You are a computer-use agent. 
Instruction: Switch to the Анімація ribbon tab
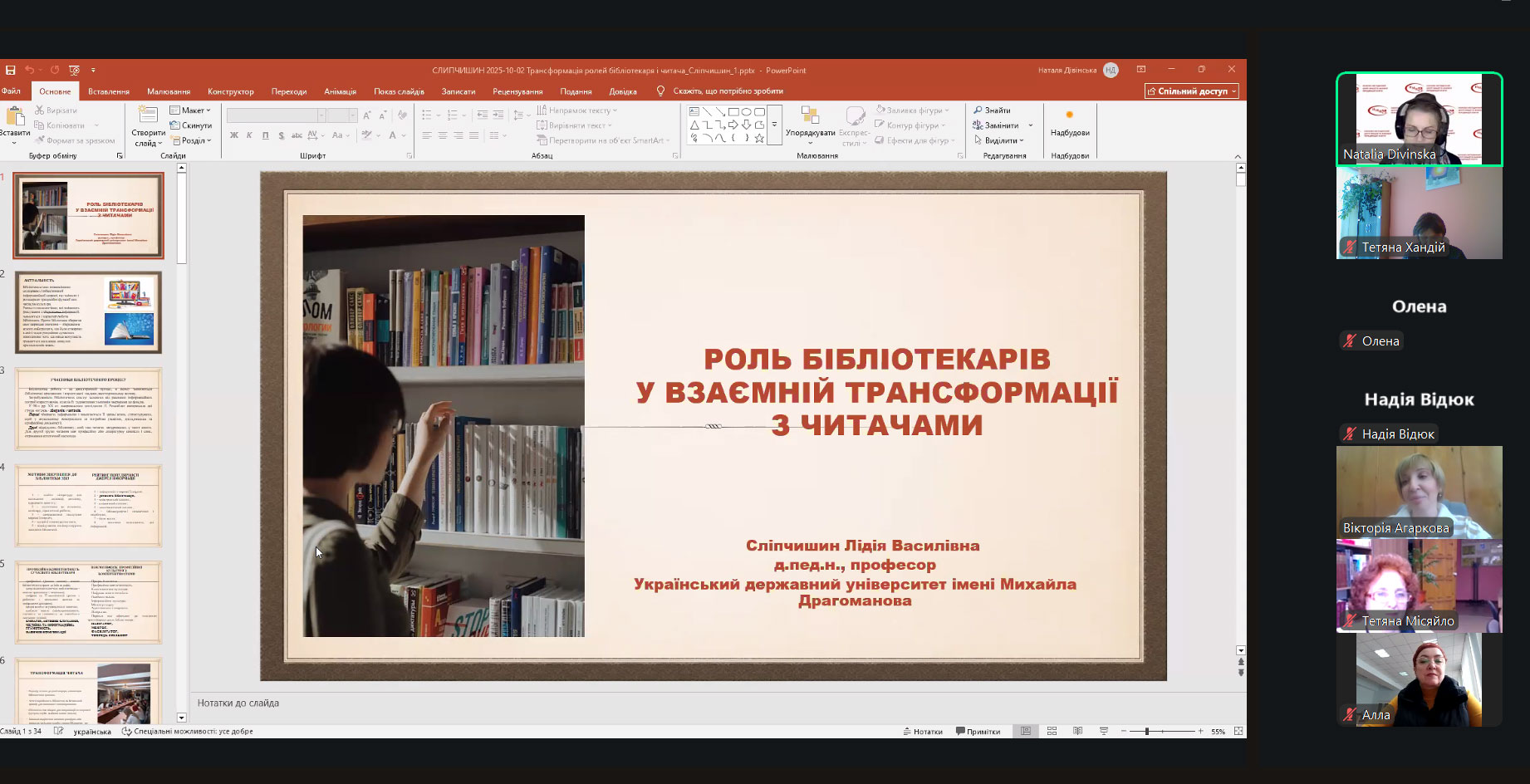click(x=340, y=91)
